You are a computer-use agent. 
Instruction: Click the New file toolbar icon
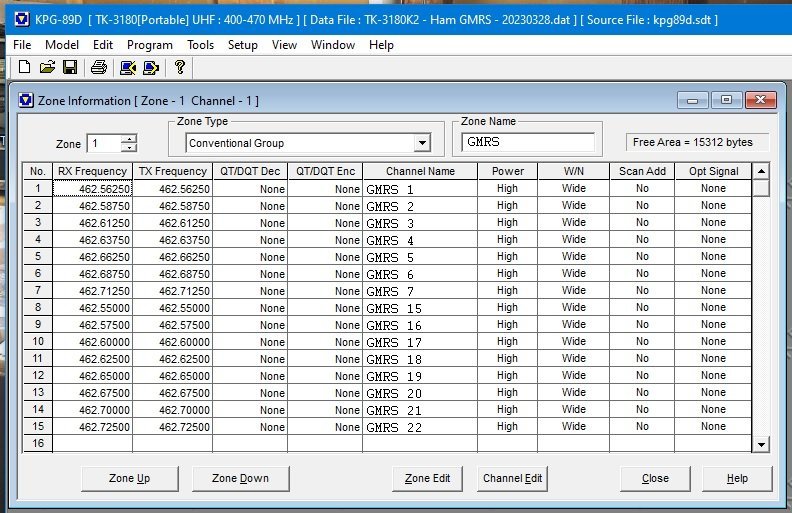24,67
